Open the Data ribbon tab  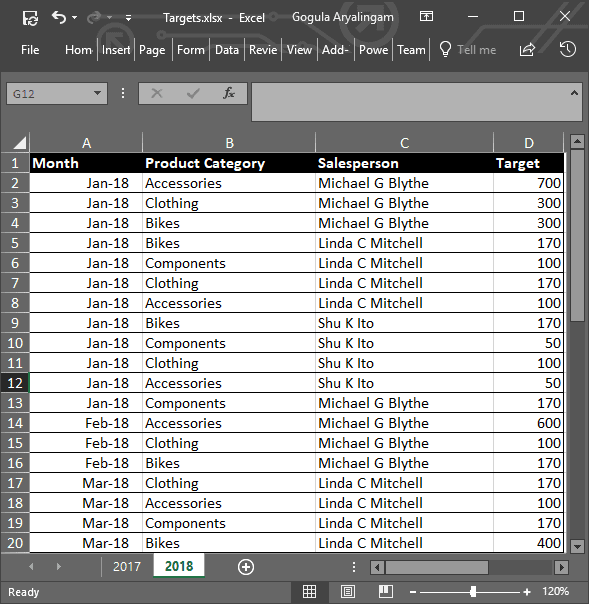pyautogui.click(x=227, y=50)
